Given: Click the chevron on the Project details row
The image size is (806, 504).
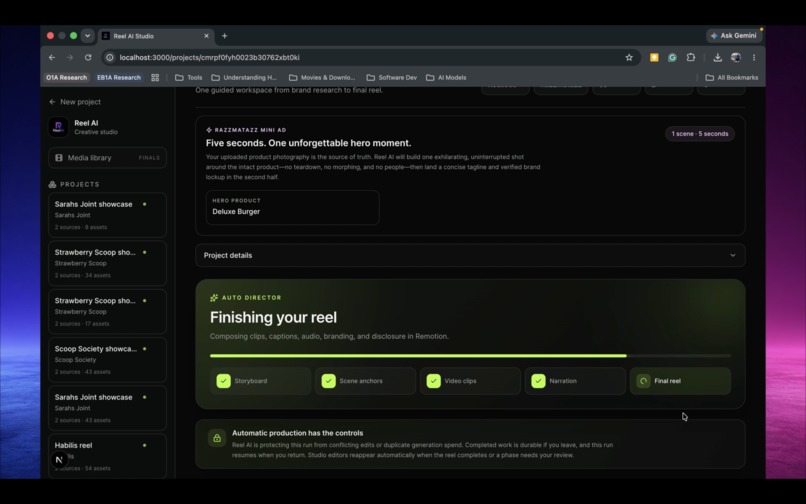Looking at the screenshot, I should point(732,255).
